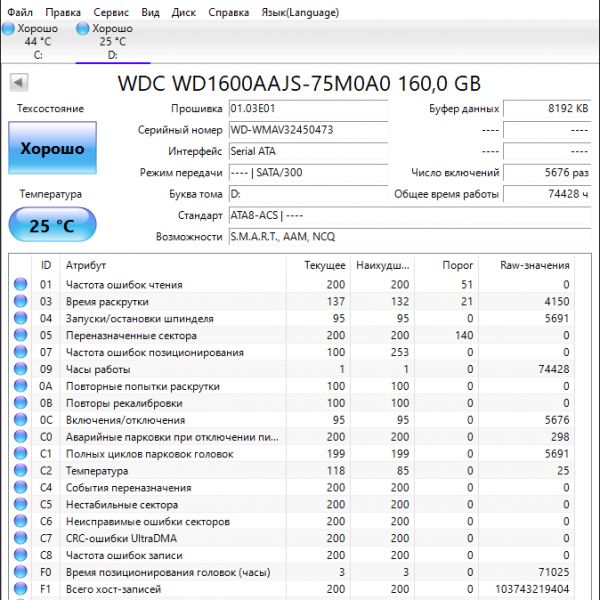The height and width of the screenshot is (600, 600).
Task: Click status icon for attribute 01 row
Action: click(x=21, y=284)
